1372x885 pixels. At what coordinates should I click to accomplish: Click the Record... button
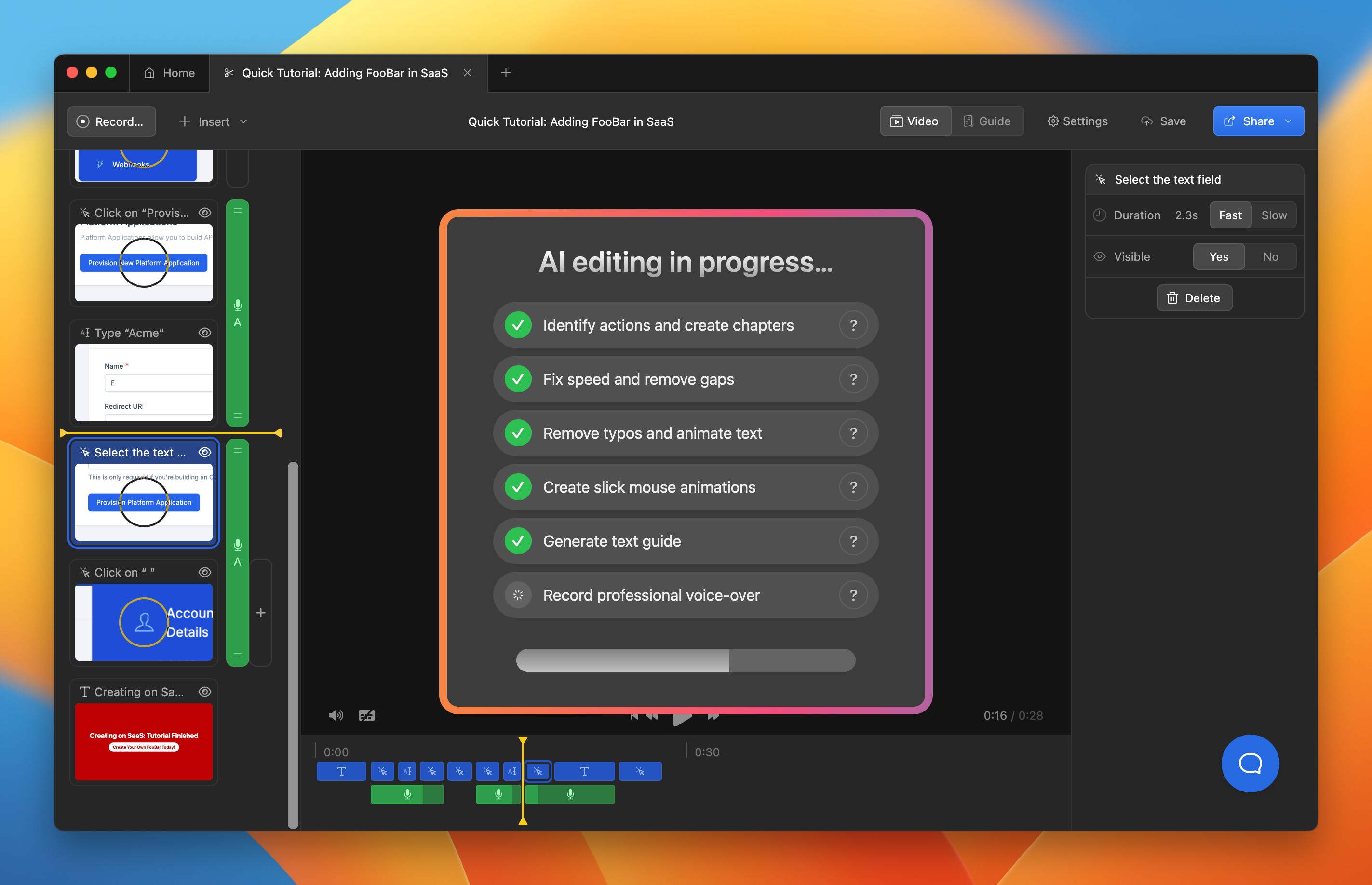111,122
